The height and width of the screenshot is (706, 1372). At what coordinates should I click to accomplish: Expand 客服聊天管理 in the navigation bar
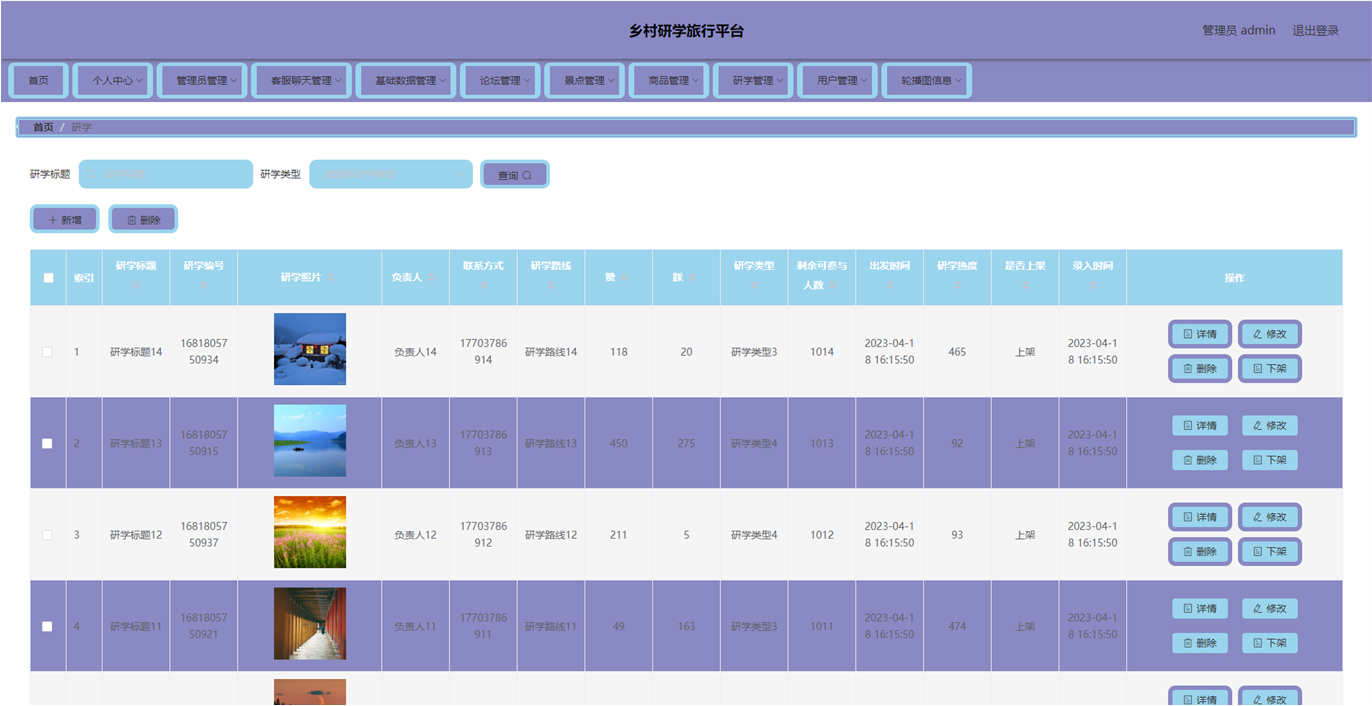coord(301,80)
